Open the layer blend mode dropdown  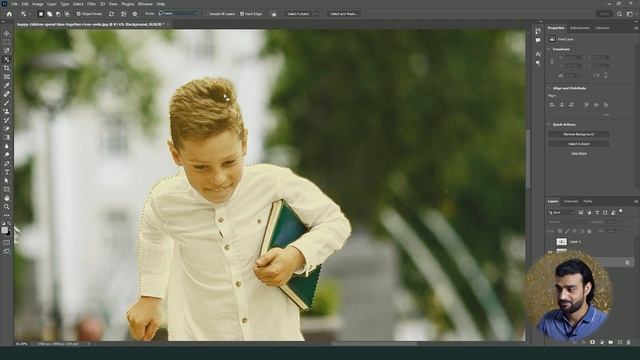(x=567, y=222)
